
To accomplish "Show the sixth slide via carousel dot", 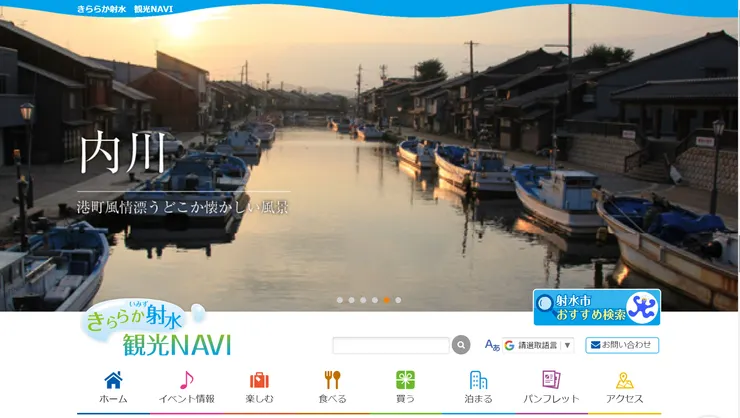I will (x=398, y=300).
